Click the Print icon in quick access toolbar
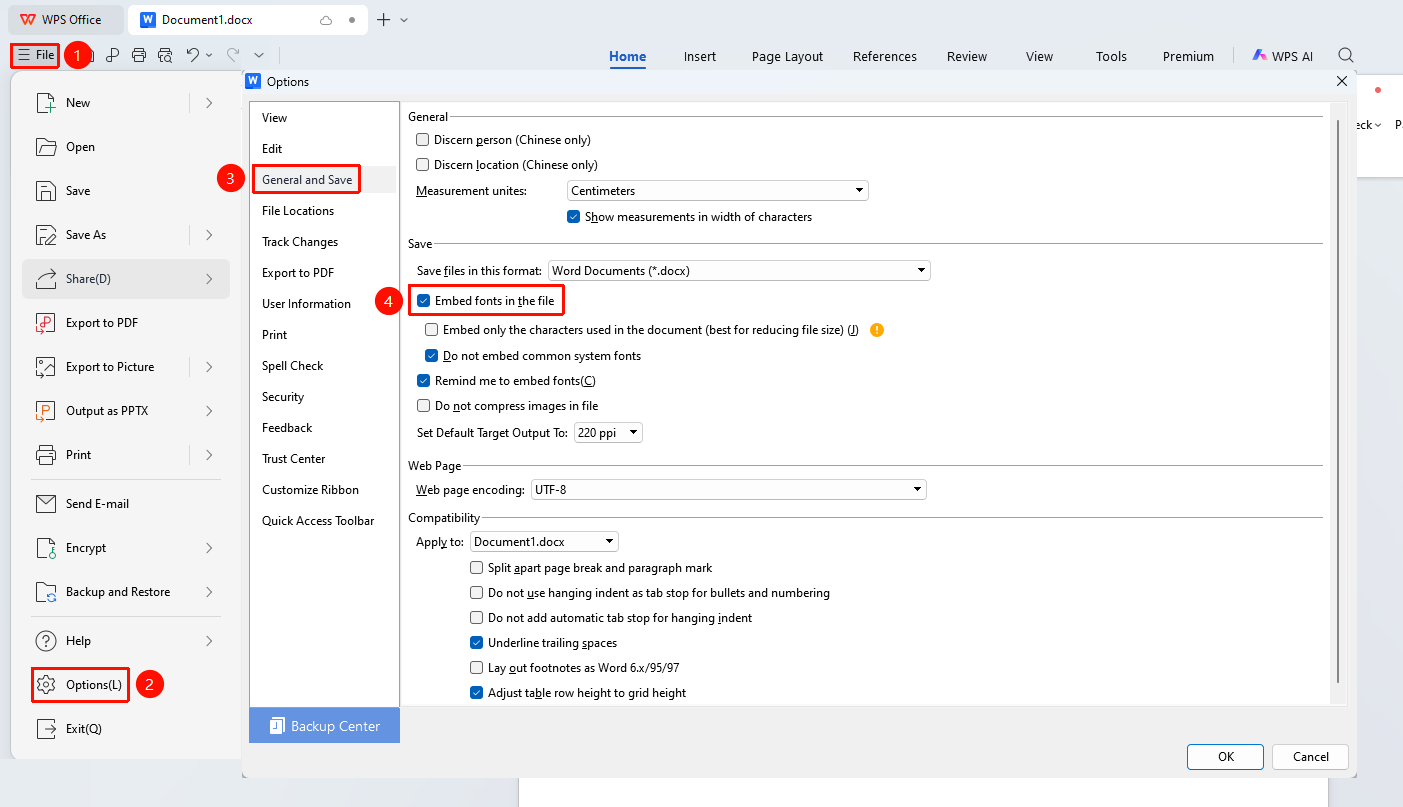 (139, 55)
